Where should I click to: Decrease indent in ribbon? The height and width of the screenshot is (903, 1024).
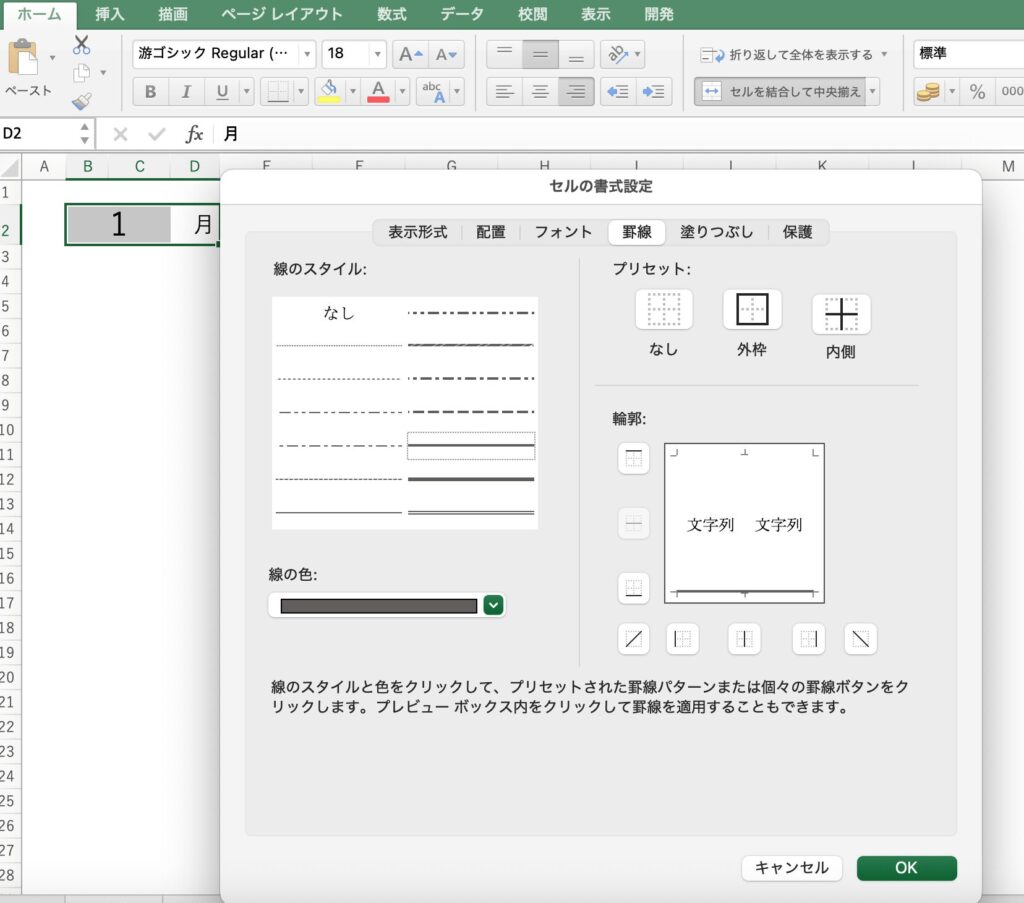coord(618,91)
